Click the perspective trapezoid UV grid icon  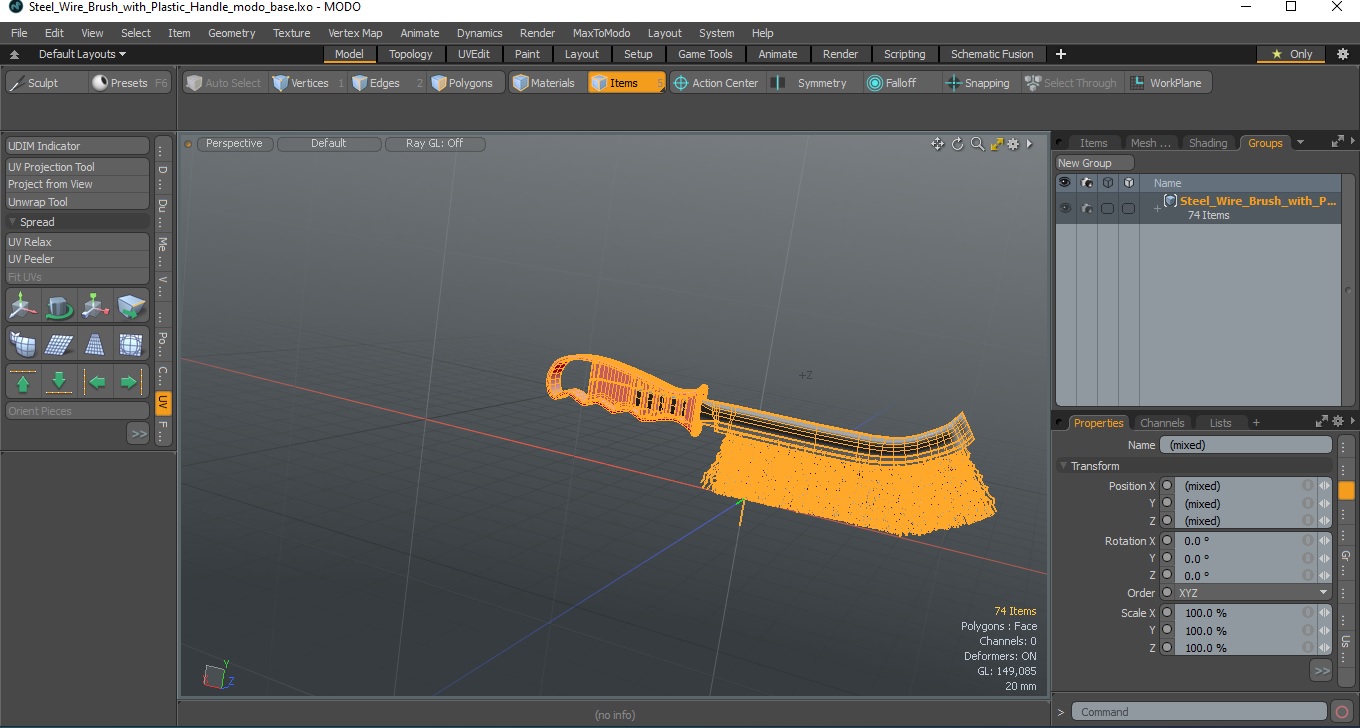tap(95, 344)
